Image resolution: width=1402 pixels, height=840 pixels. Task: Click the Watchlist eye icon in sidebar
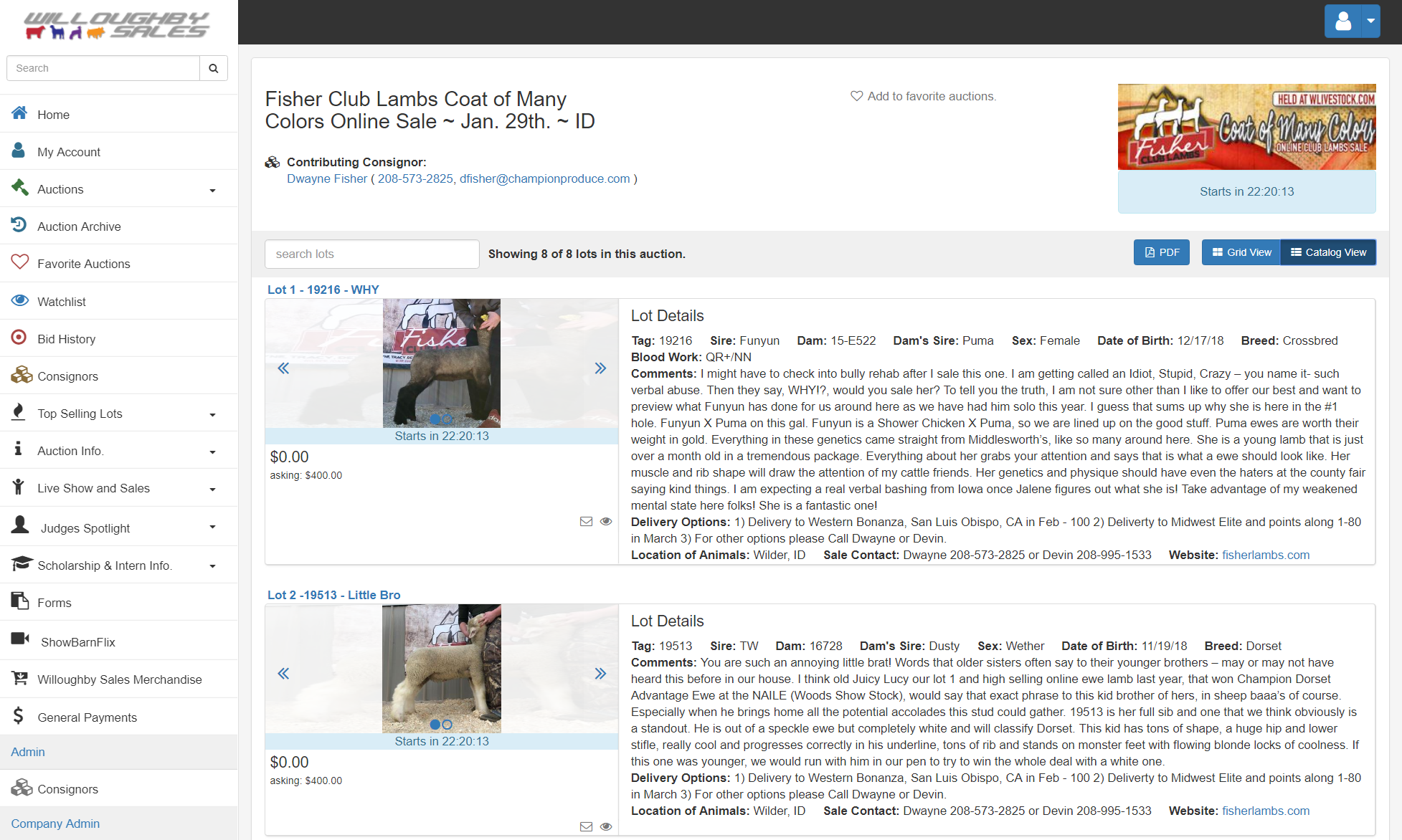[x=20, y=300]
